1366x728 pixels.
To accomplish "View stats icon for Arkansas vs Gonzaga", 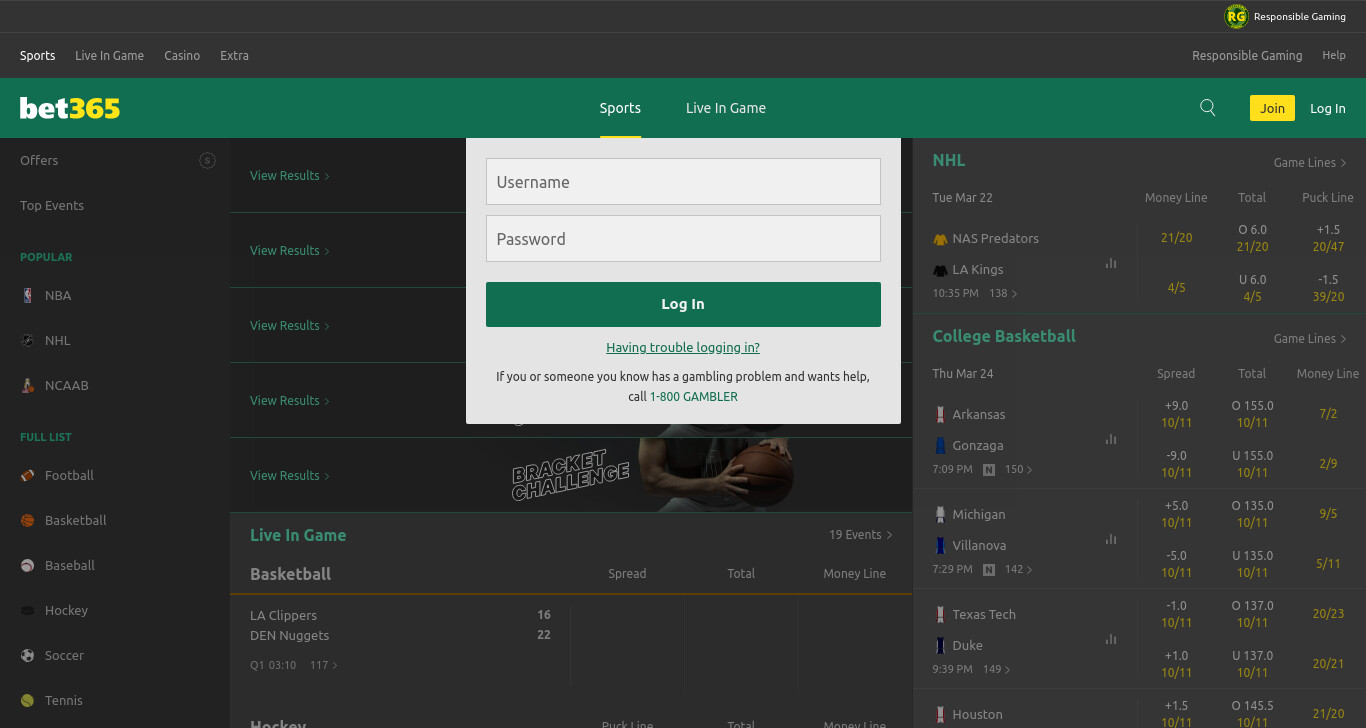I will coord(1111,439).
